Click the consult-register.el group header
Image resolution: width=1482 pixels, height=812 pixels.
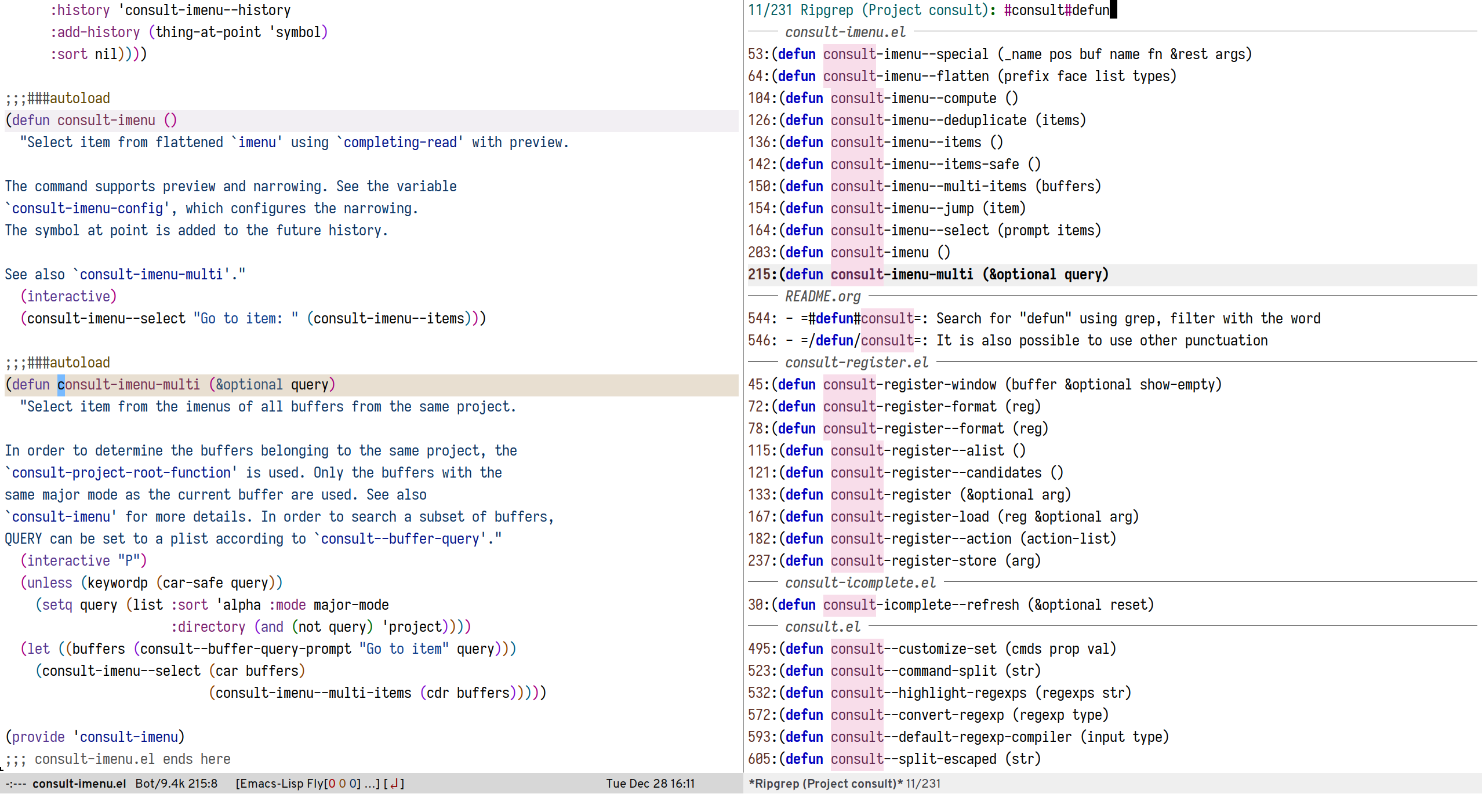[856, 362]
